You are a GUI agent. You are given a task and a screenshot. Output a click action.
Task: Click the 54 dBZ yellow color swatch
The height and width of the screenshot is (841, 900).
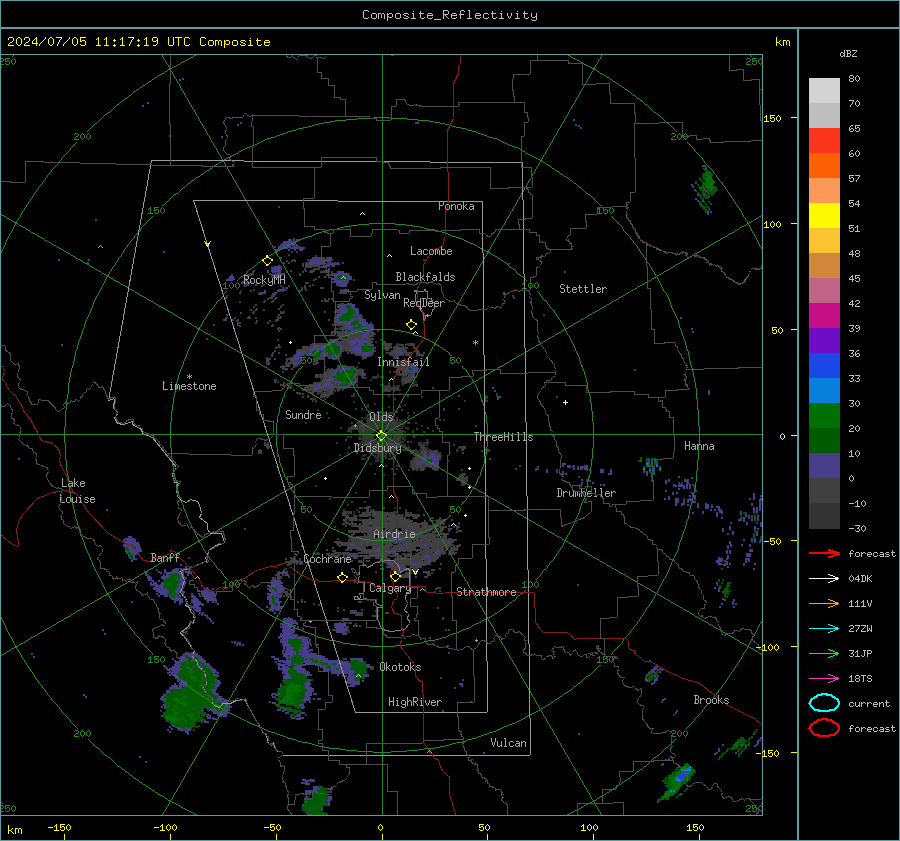tap(824, 215)
